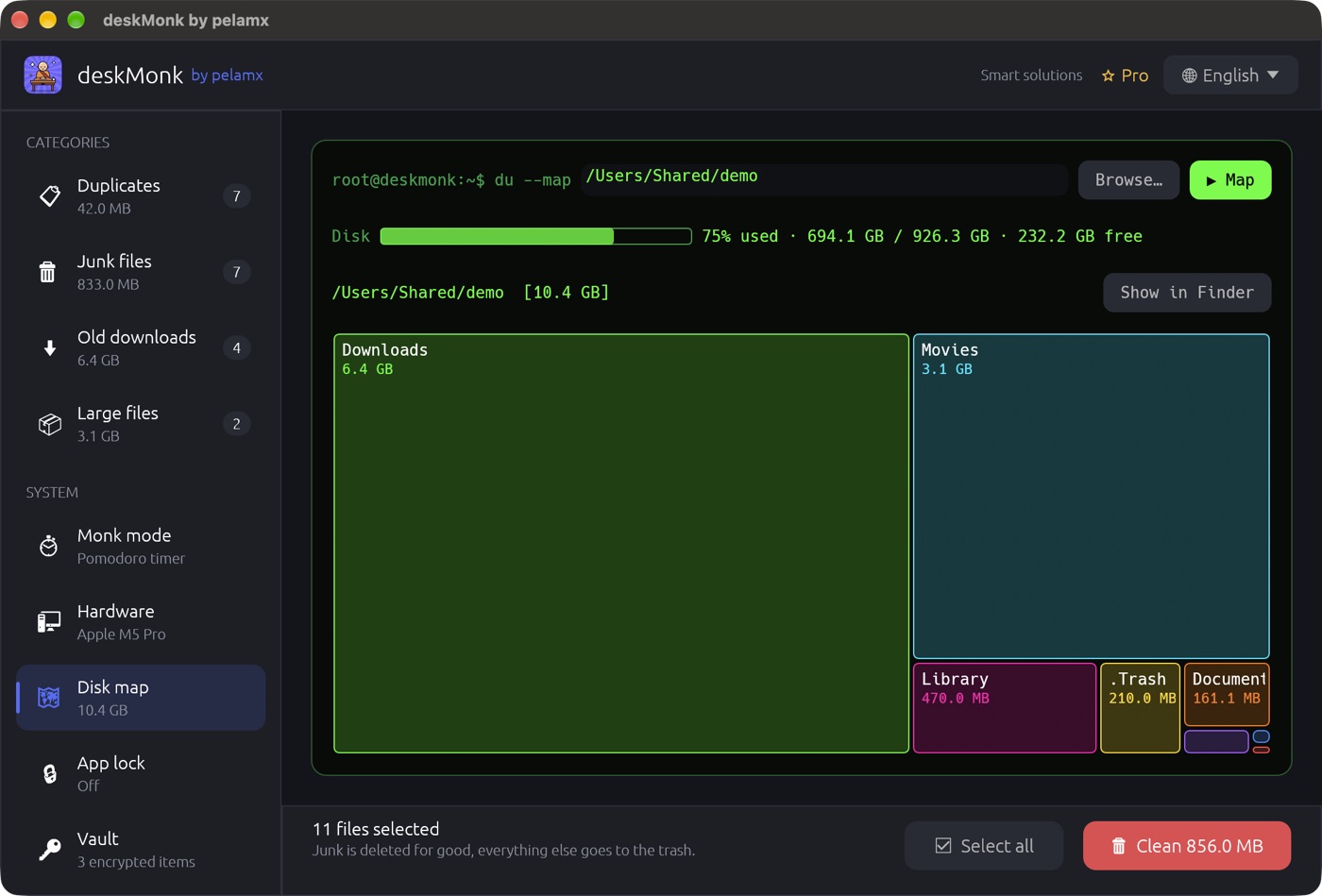Open the Pro upgrade link
This screenshot has width=1322, height=896.
(1125, 76)
